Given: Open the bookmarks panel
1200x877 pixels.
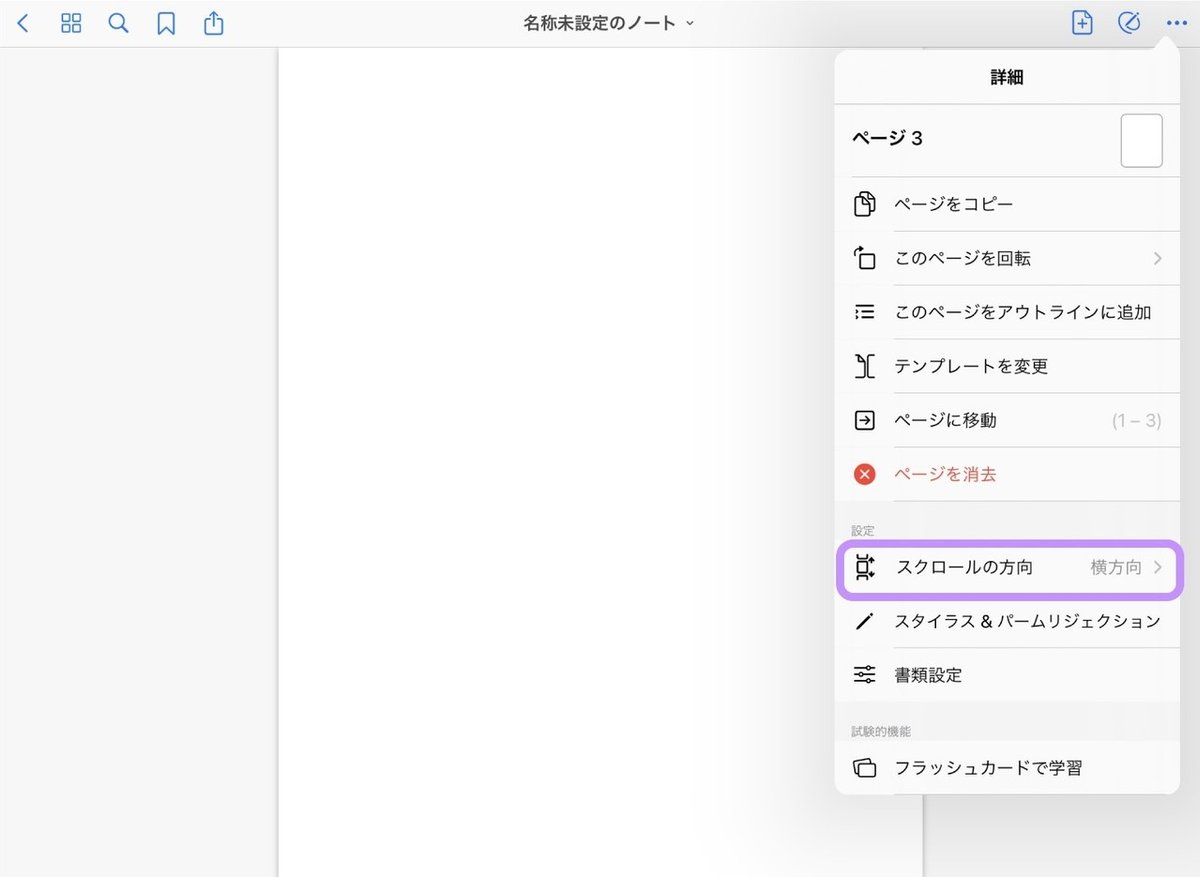Looking at the screenshot, I should click(165, 22).
